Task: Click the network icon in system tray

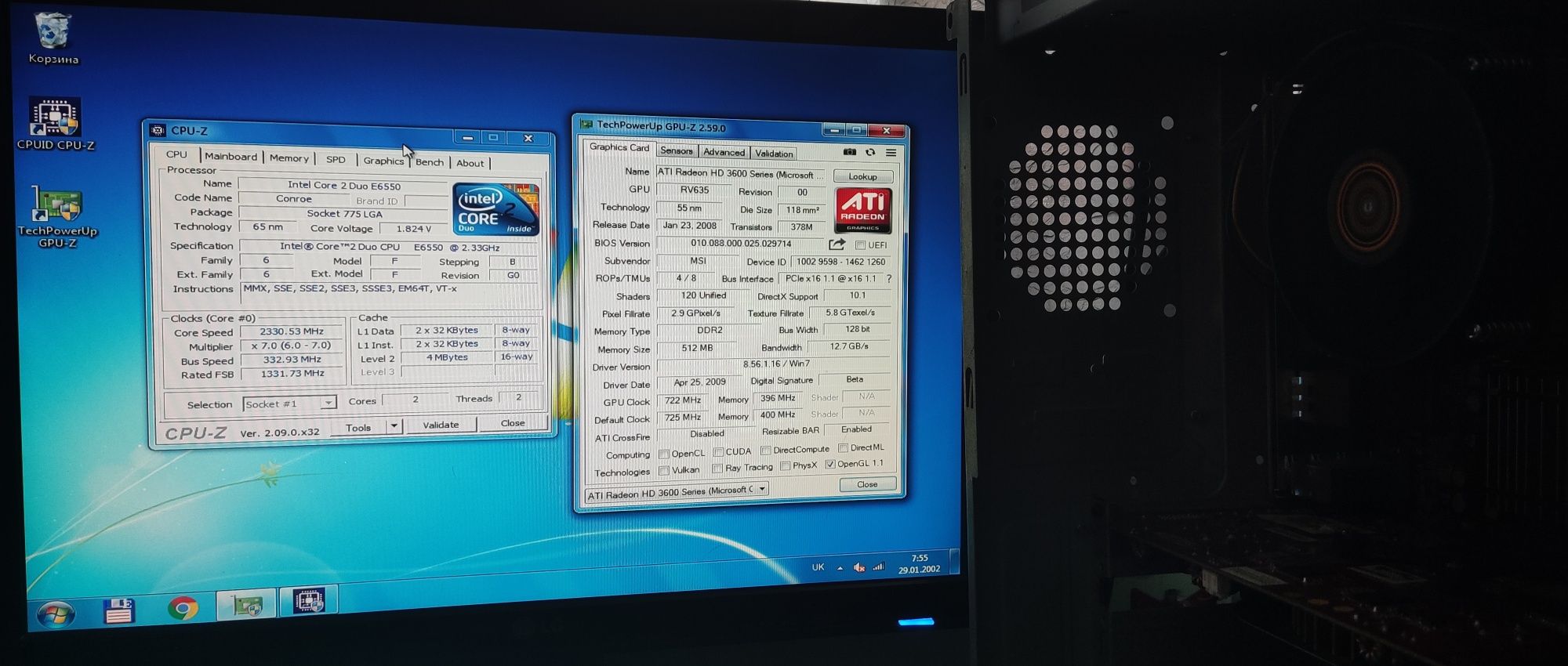Action: click(879, 566)
